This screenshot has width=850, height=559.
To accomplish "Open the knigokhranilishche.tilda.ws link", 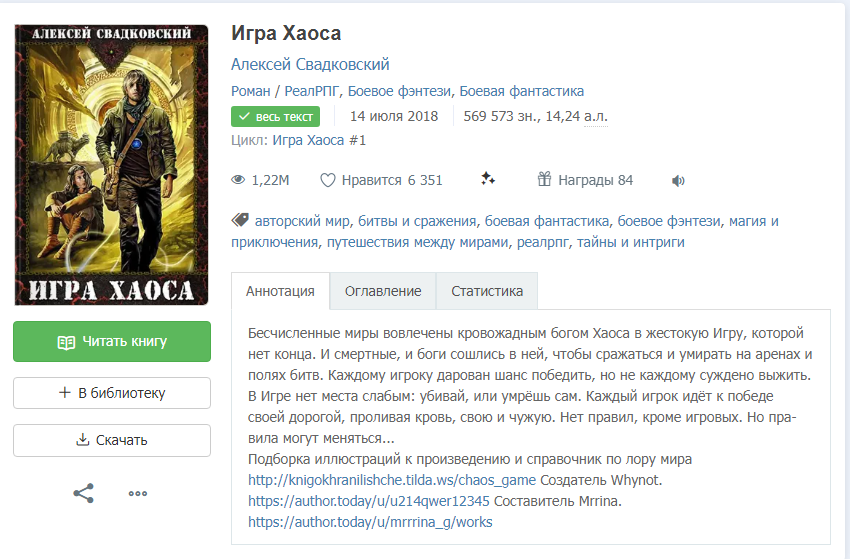I will (392, 480).
